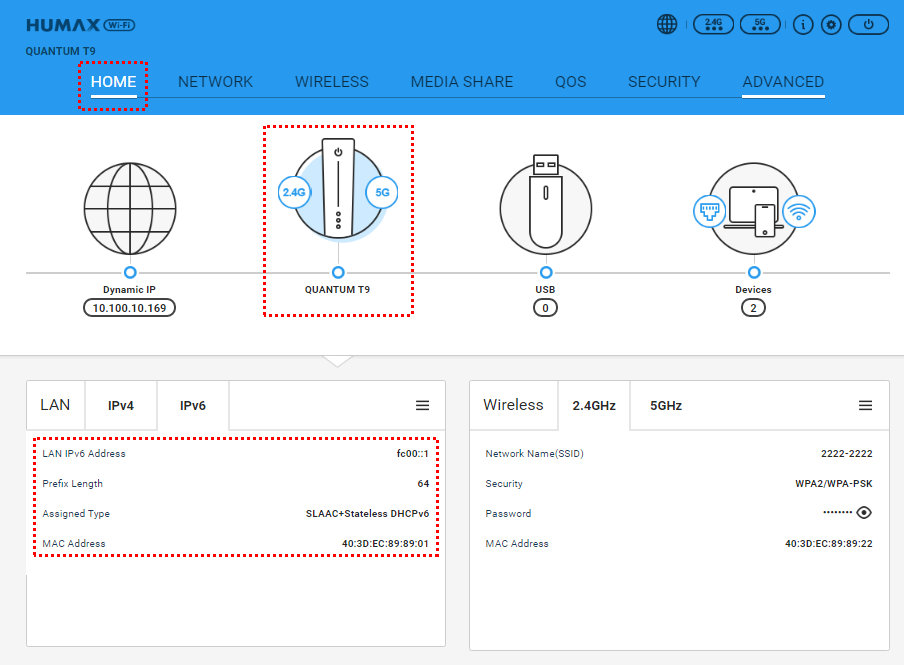Click the wireless Wi-Fi signal bubble
Viewport: 904px width, 665px height.
pyautogui.click(x=798, y=211)
